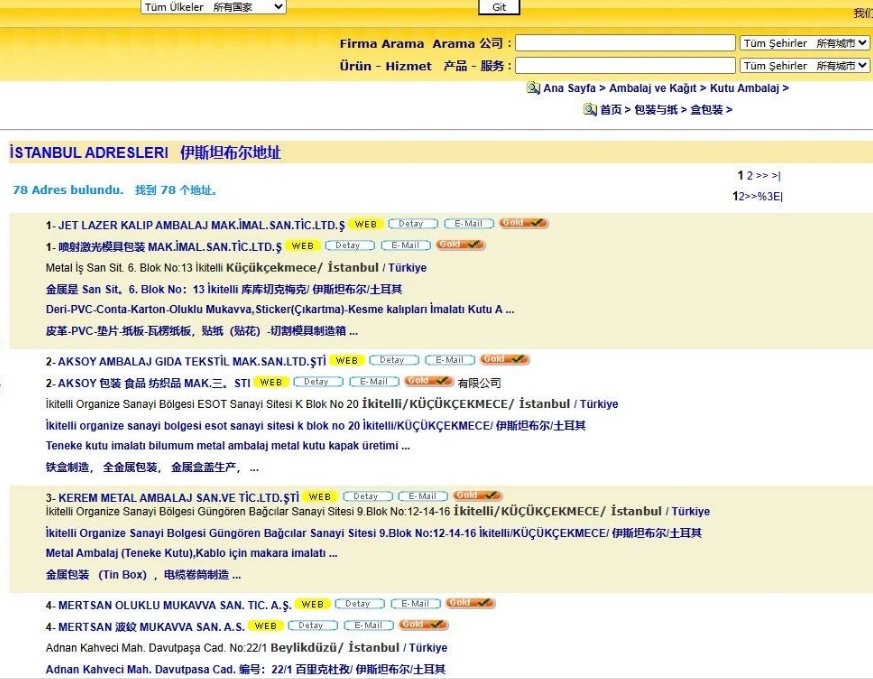
Task: Click the Gold badge for KEREM METAL AMBALAJ
Action: click(478, 495)
